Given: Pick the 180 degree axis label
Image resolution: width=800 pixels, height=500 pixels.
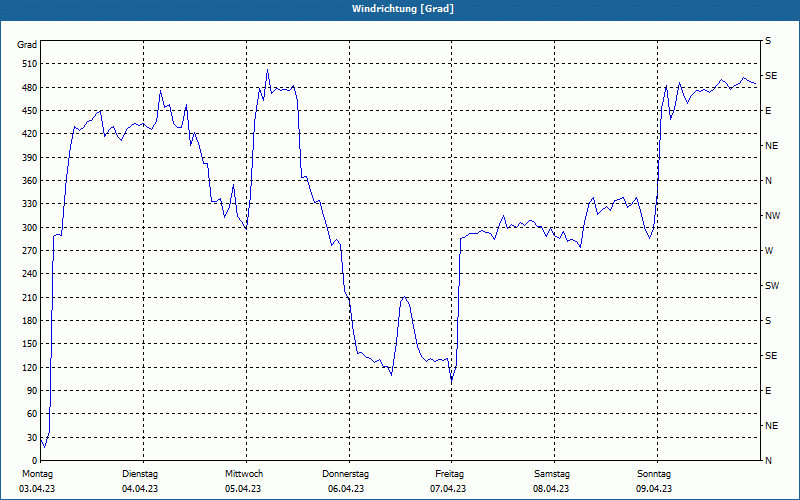Looking at the screenshot, I should pyautogui.click(x=30, y=320).
